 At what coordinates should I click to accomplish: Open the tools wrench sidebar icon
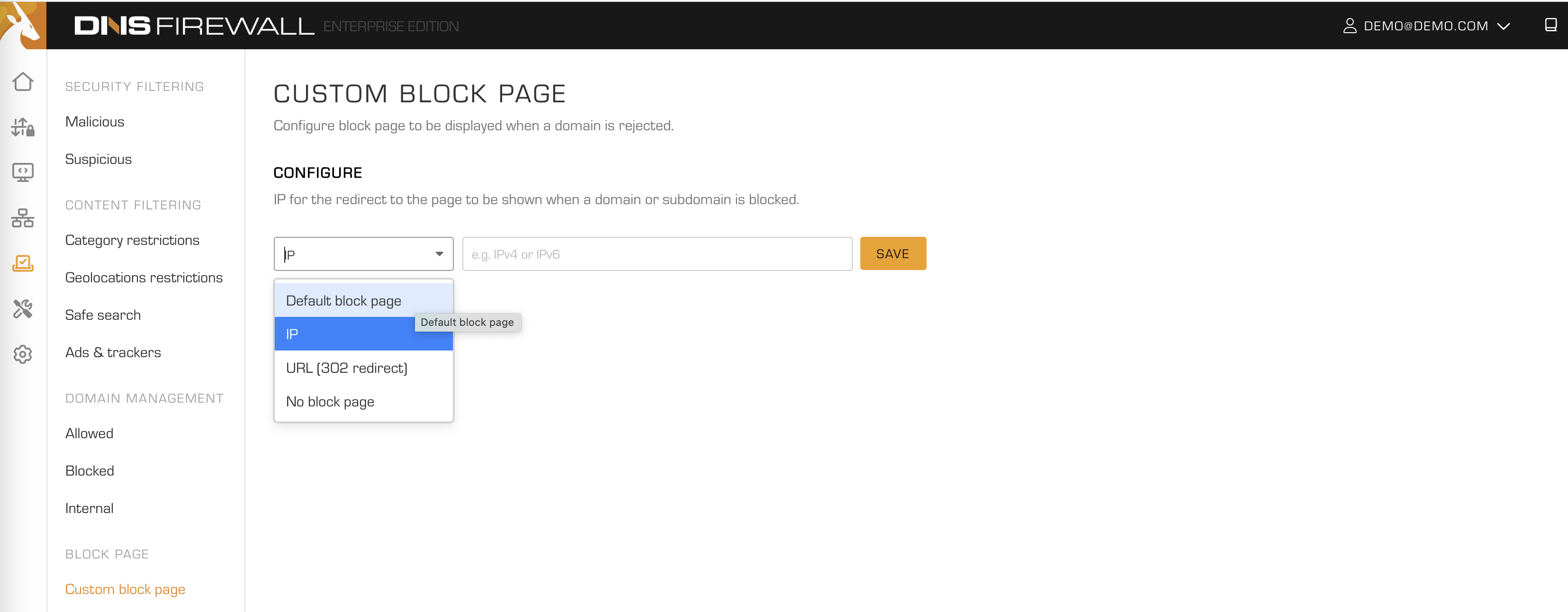click(23, 309)
